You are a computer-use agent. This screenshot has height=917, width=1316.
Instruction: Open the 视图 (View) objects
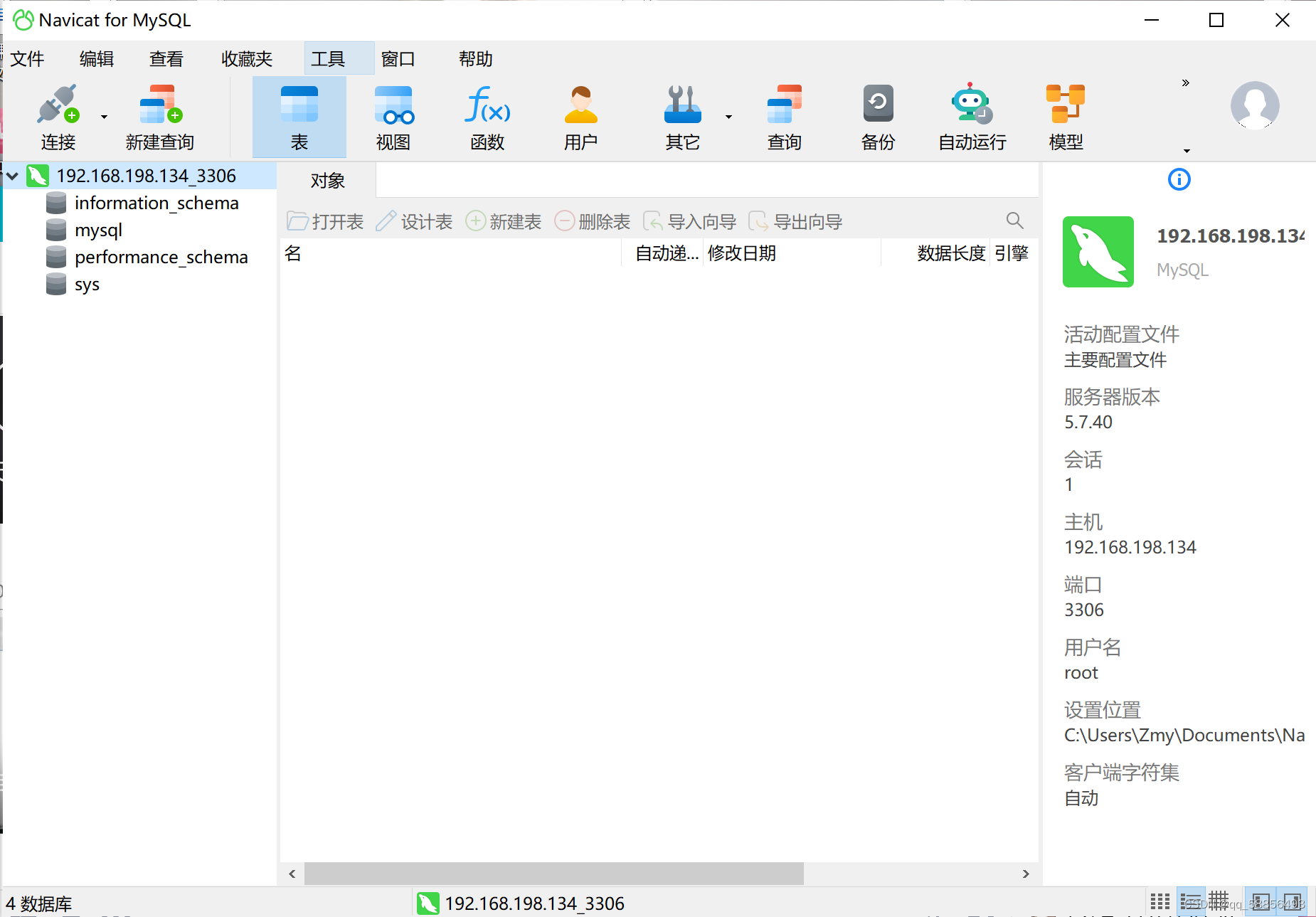393,117
